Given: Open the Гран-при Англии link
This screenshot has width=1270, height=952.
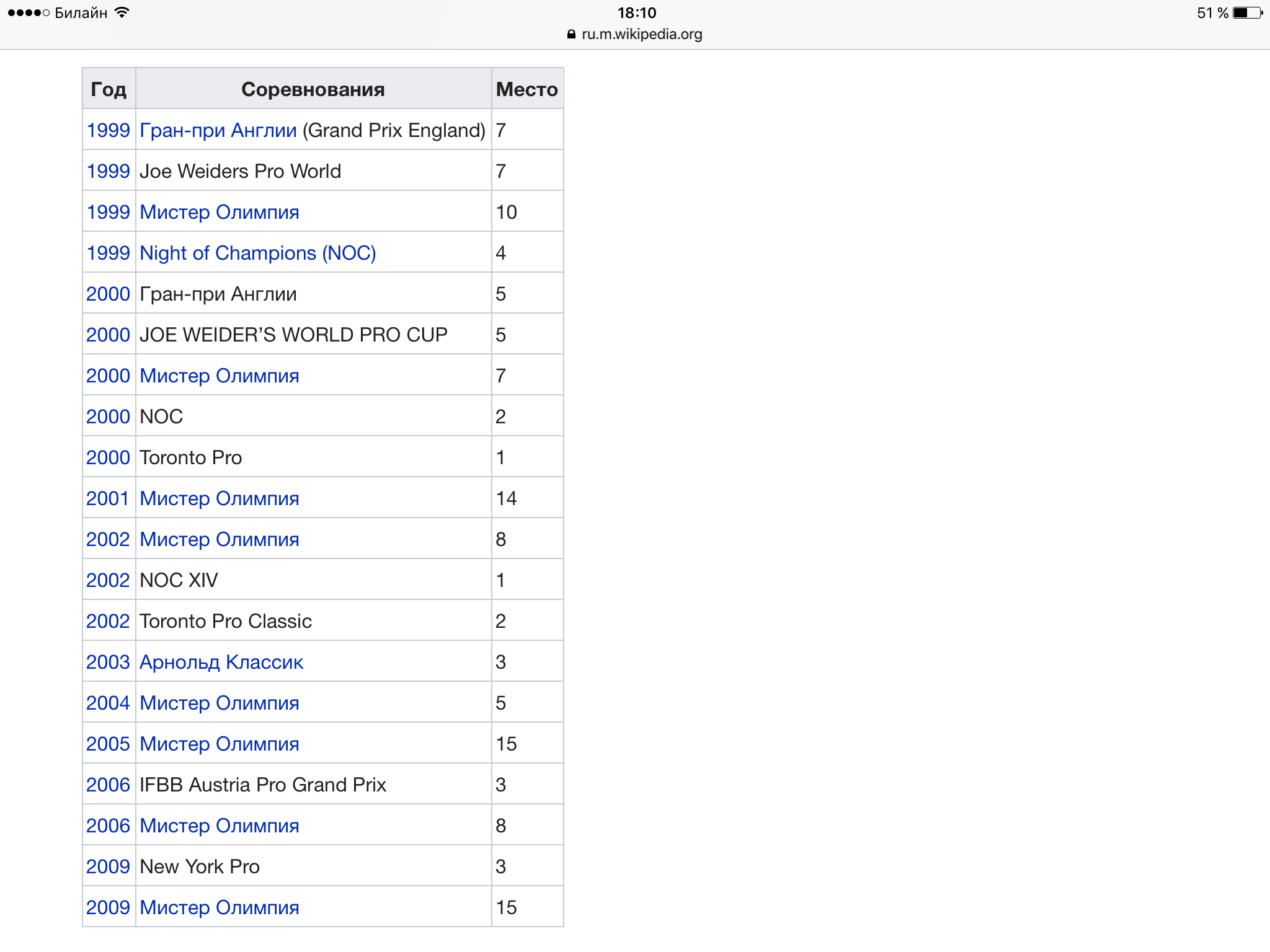Looking at the screenshot, I should (218, 131).
